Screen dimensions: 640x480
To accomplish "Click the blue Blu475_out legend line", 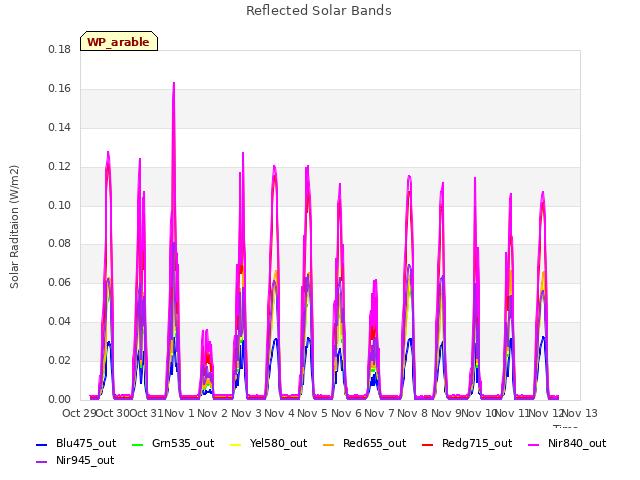I will tap(42, 444).
